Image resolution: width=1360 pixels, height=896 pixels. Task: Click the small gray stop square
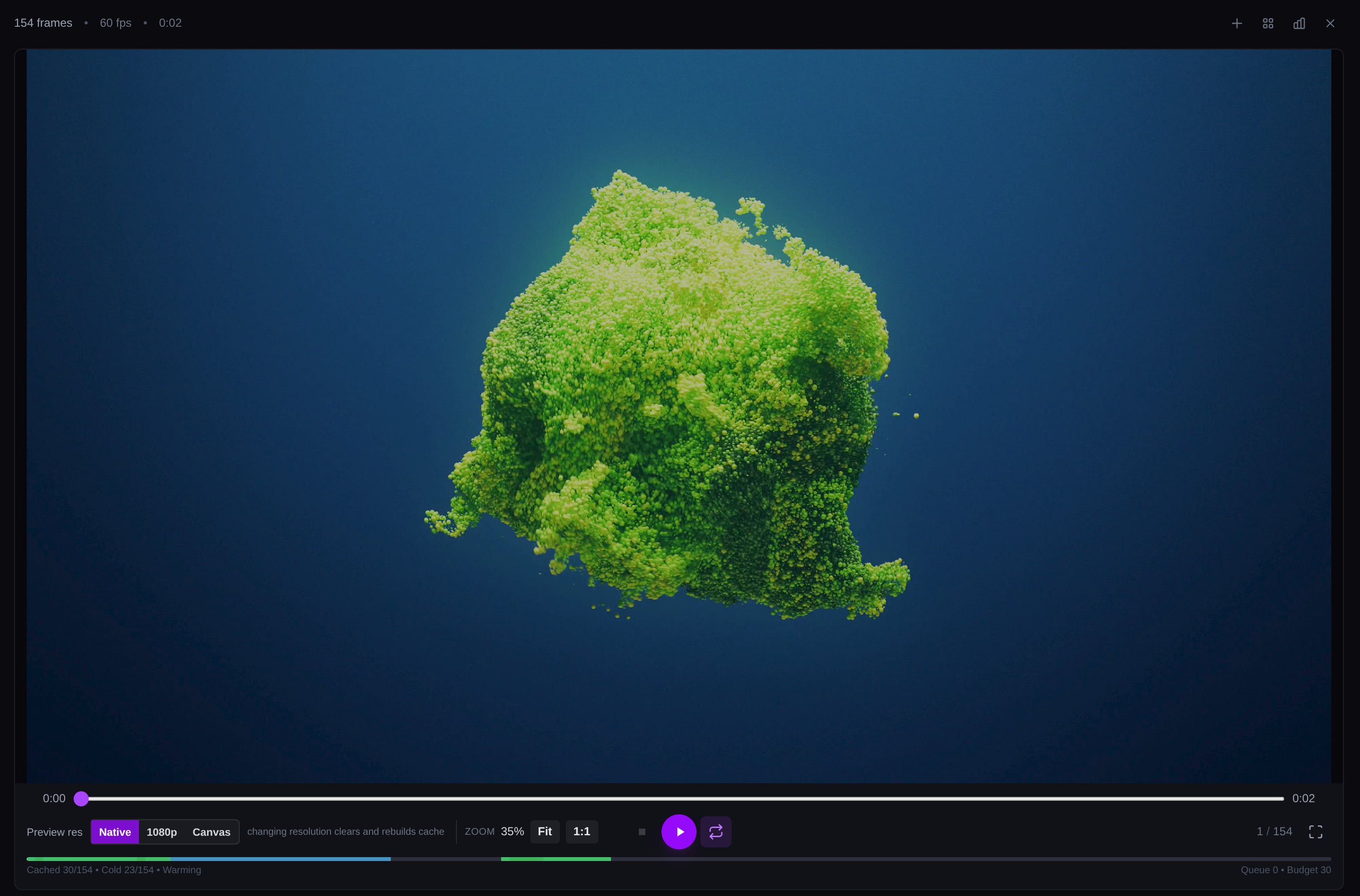pos(642,832)
